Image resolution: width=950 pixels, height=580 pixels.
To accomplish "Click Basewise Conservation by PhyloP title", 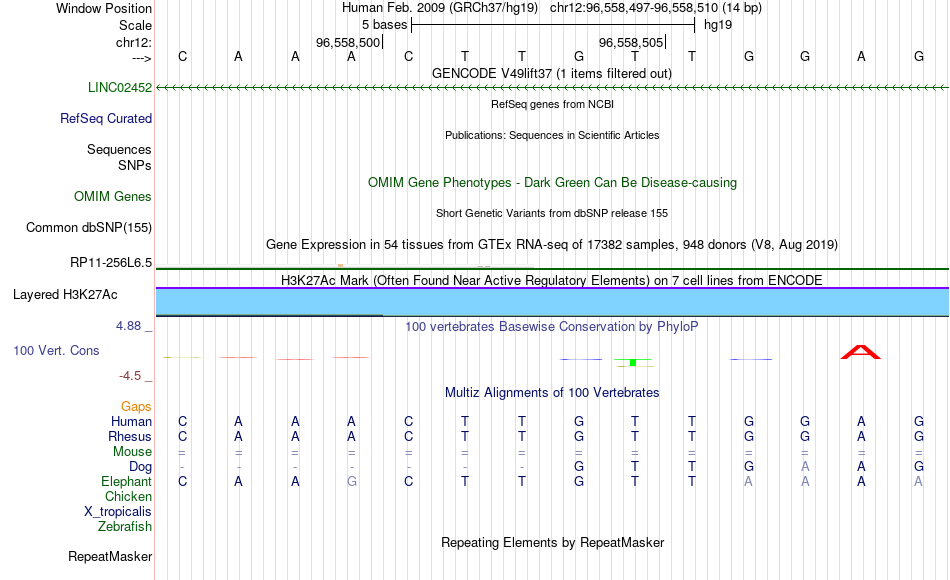I will tap(552, 327).
